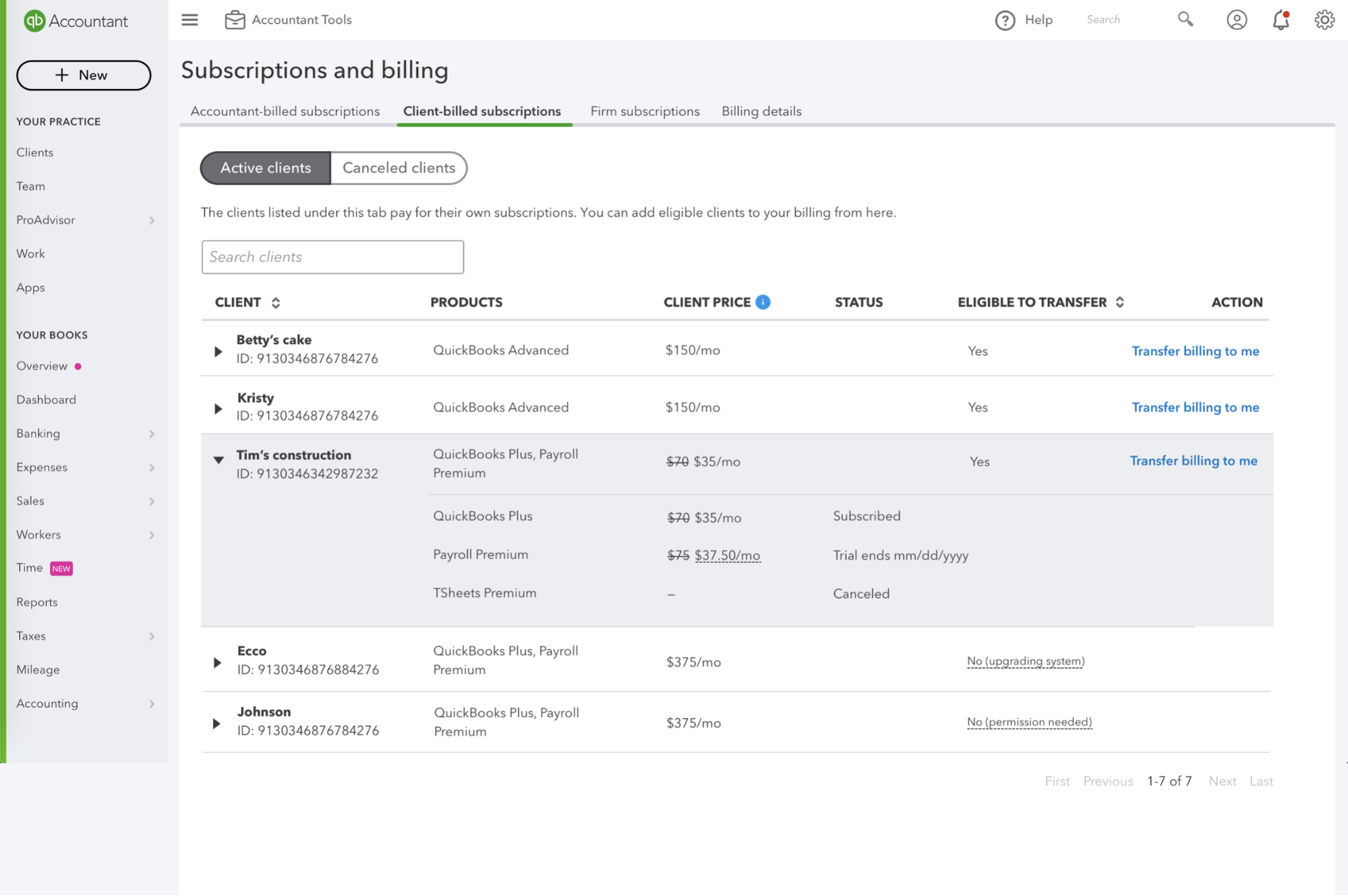Open the user profile icon
1348x896 pixels.
click(x=1236, y=20)
